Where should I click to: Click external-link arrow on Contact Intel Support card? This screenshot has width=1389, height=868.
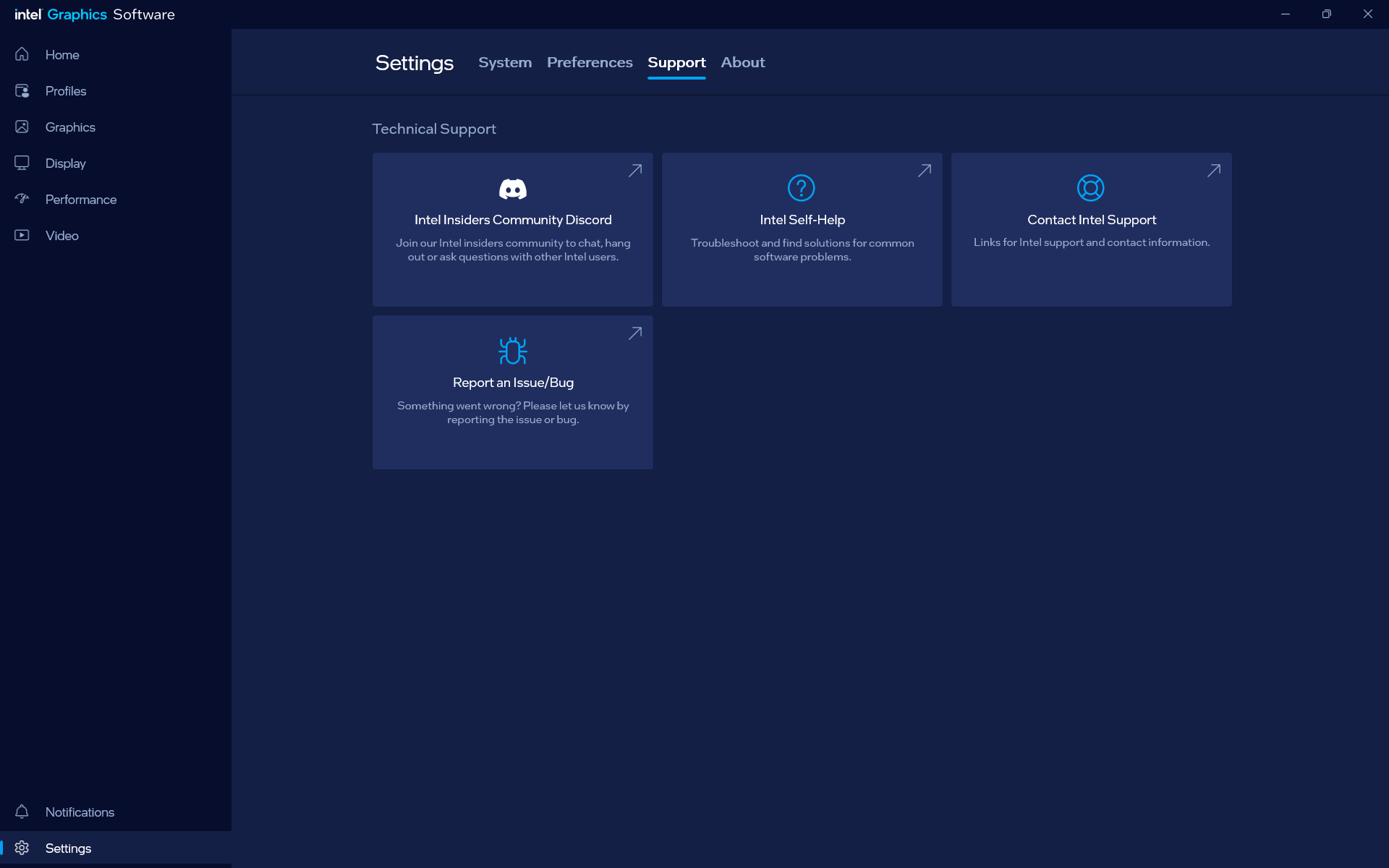click(1214, 171)
